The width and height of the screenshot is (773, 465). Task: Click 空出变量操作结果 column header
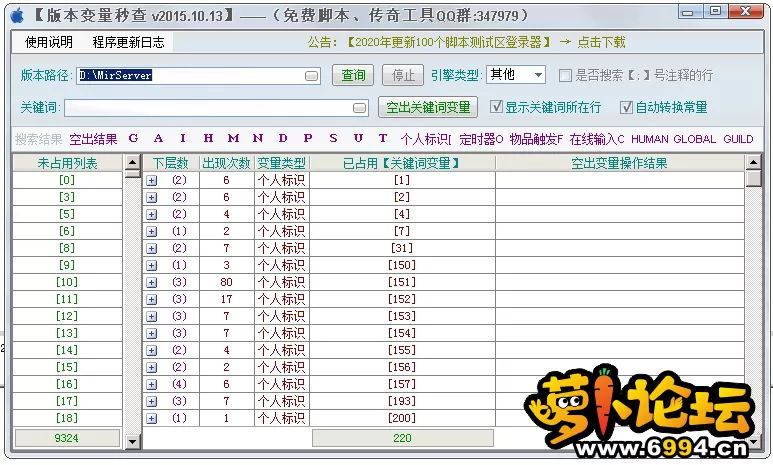click(620, 163)
